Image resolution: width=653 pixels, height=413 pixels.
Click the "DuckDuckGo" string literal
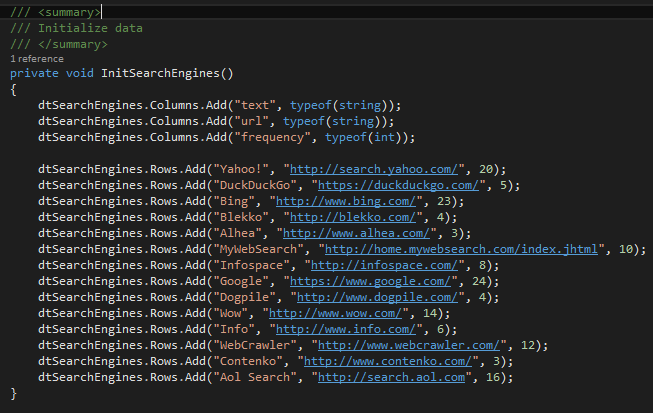(x=255, y=185)
